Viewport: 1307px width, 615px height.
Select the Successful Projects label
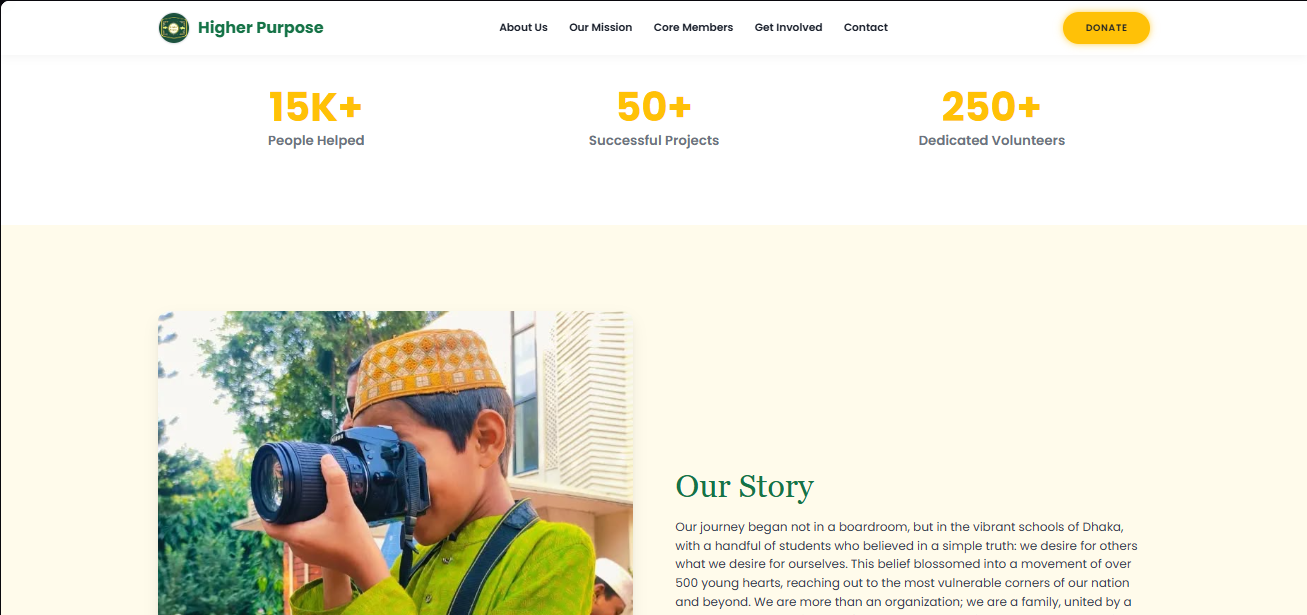tap(654, 141)
